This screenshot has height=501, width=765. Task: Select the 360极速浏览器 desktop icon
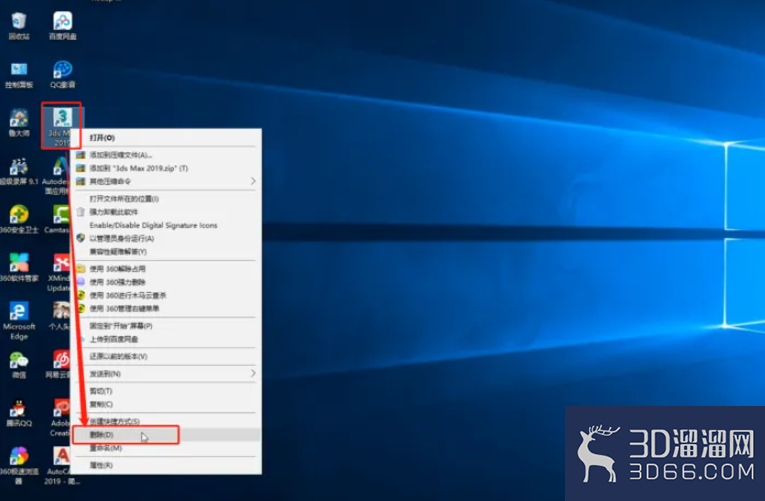pyautogui.click(x=19, y=466)
